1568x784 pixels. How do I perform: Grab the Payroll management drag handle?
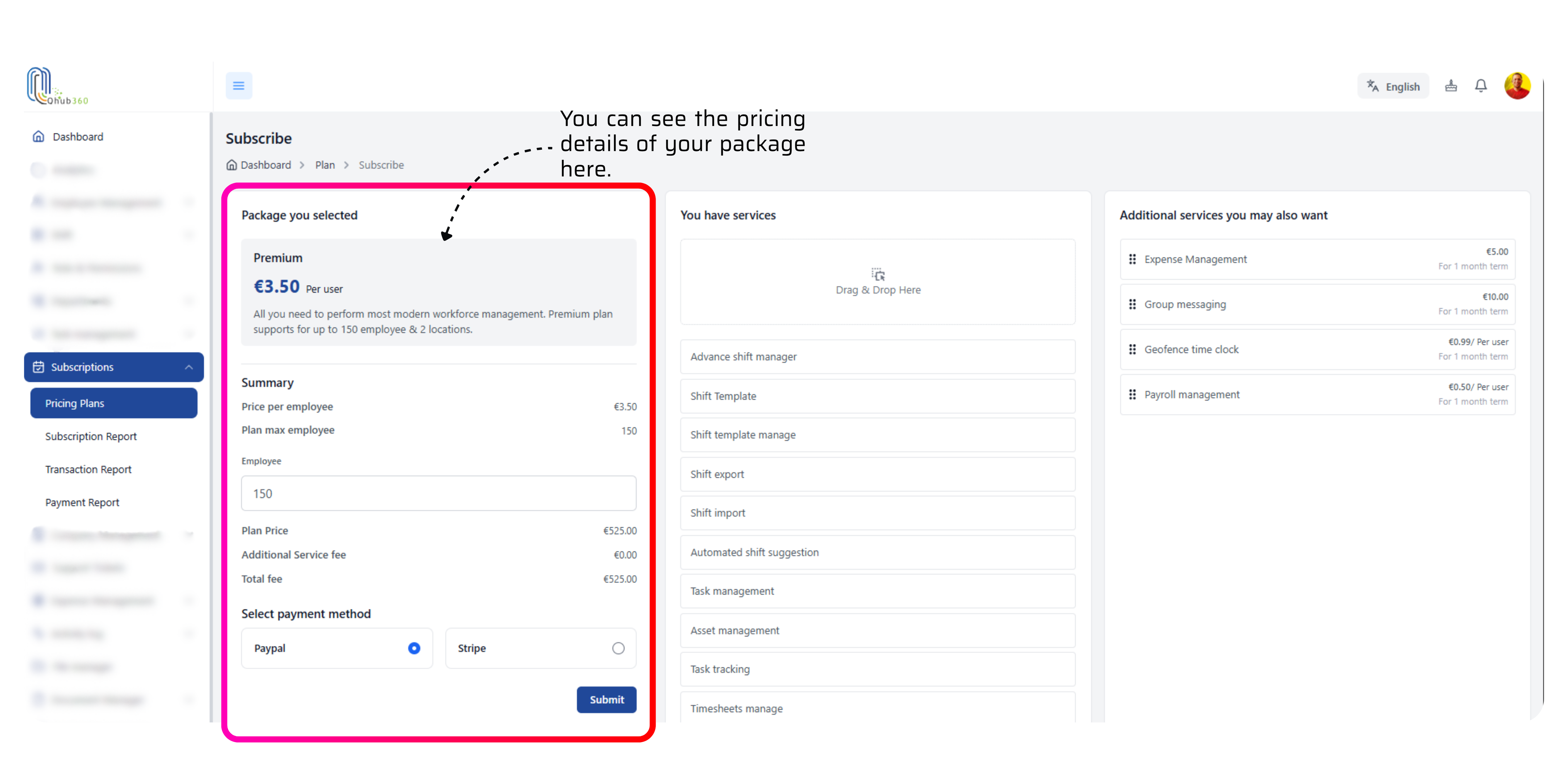click(1132, 394)
